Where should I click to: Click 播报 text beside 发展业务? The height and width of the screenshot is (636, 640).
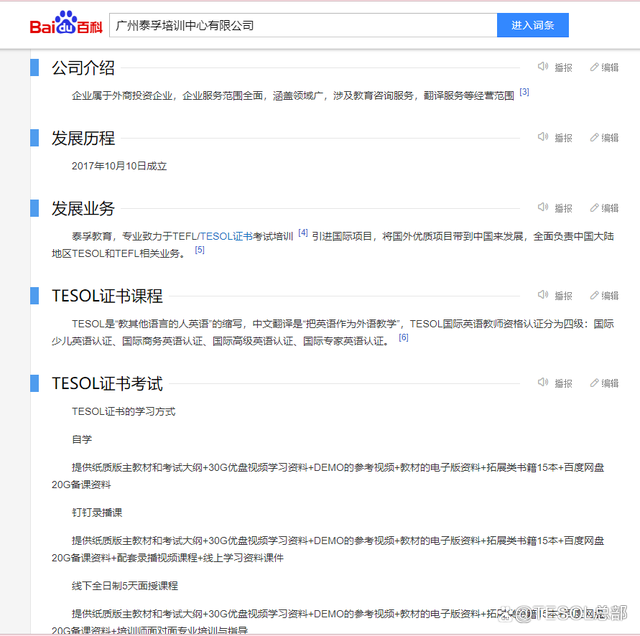[x=563, y=208]
